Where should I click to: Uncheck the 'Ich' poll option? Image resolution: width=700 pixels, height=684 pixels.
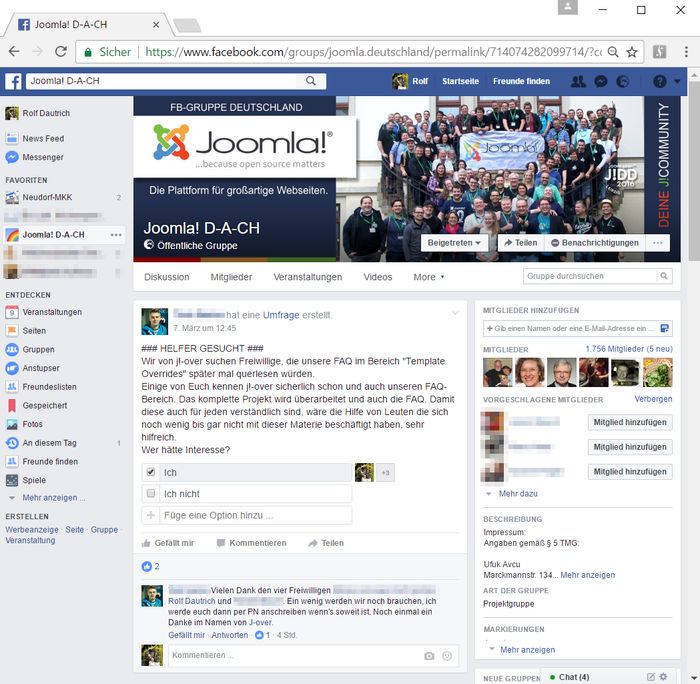(x=150, y=472)
